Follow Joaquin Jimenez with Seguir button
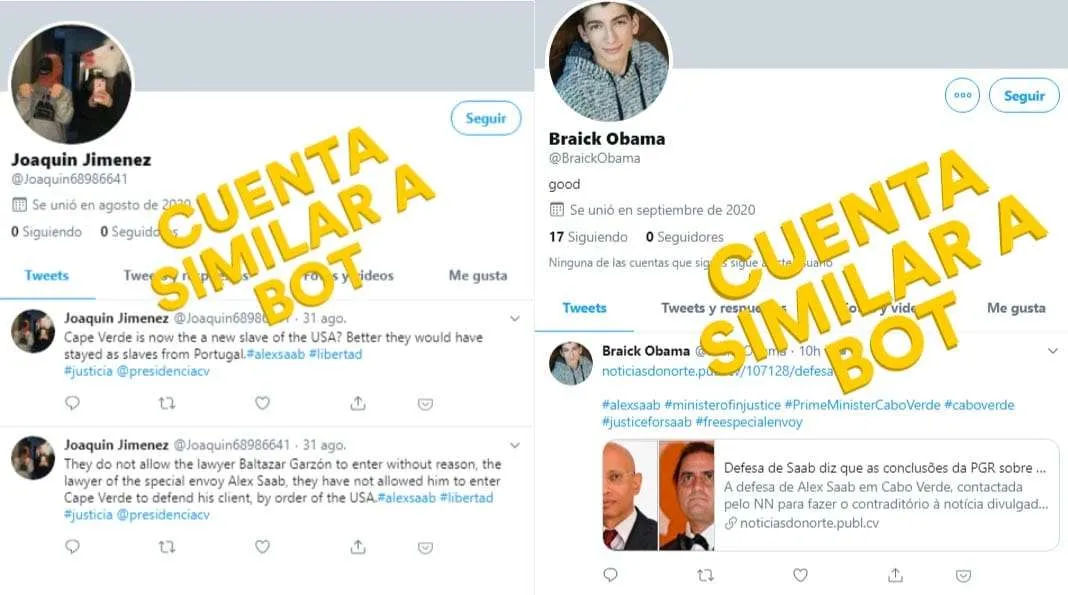Viewport: 1068px width, 595px height. [486, 118]
